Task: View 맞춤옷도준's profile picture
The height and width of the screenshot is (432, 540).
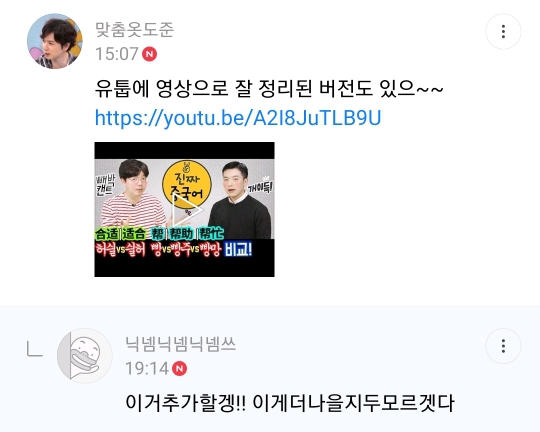Action: pos(55,41)
